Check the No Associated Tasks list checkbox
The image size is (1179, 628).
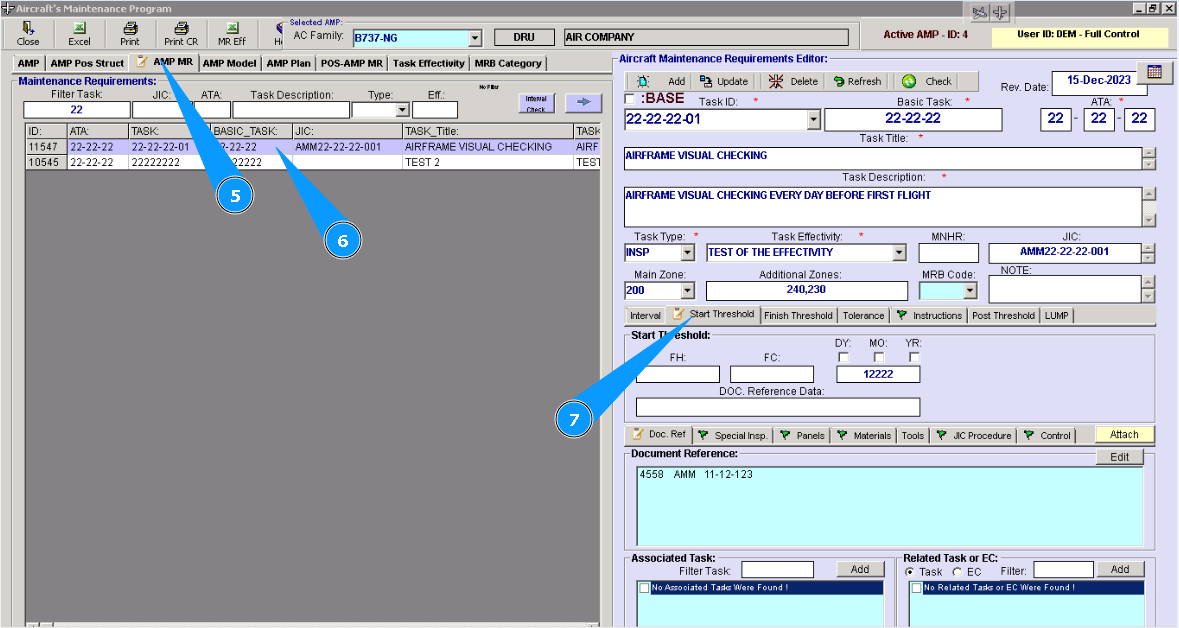click(x=644, y=588)
